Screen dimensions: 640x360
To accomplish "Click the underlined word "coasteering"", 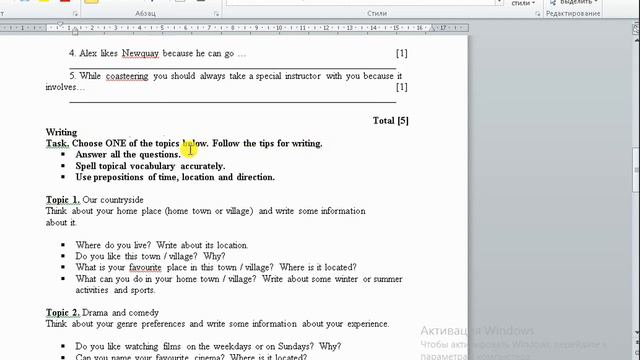I will tap(127, 76).
